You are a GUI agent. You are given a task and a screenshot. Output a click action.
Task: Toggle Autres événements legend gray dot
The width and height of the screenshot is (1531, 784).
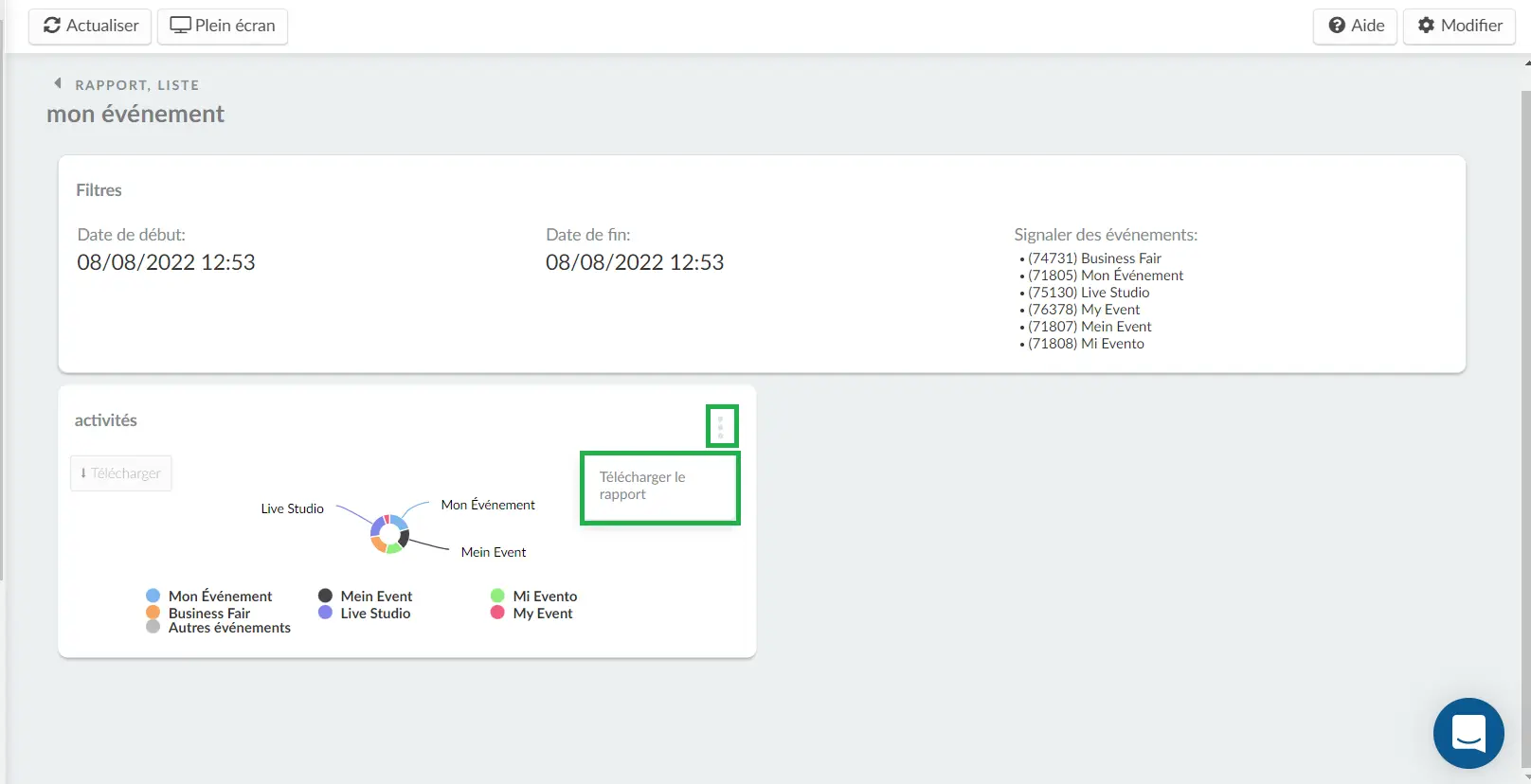point(153,627)
